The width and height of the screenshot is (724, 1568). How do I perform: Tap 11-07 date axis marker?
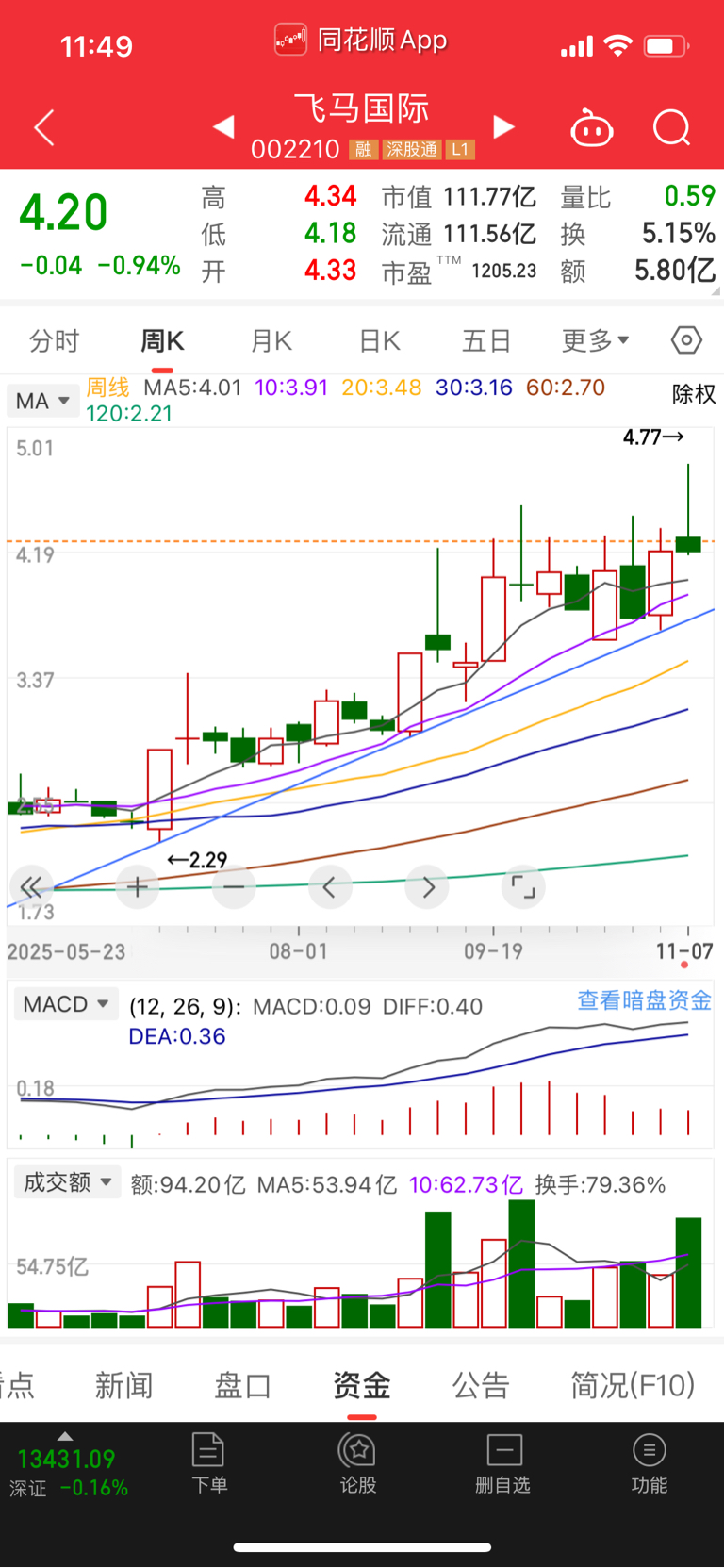tap(684, 951)
